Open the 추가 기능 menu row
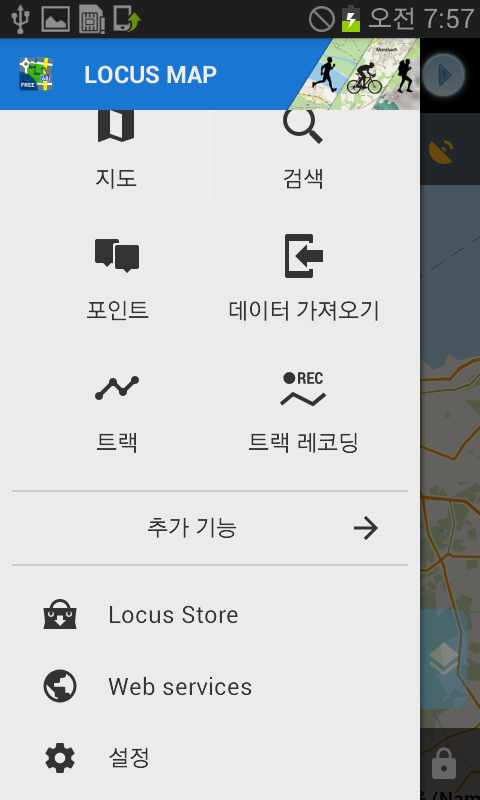 coord(210,528)
